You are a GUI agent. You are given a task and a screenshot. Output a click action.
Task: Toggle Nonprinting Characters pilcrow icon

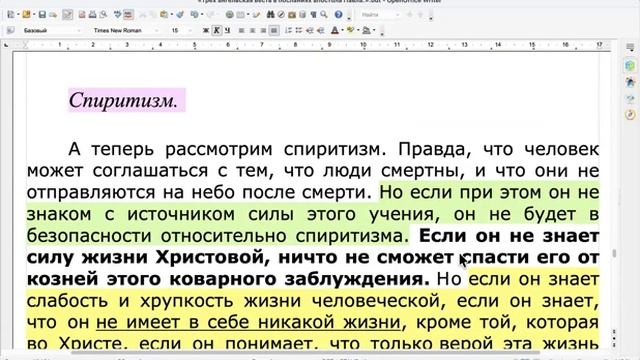pos(313,15)
